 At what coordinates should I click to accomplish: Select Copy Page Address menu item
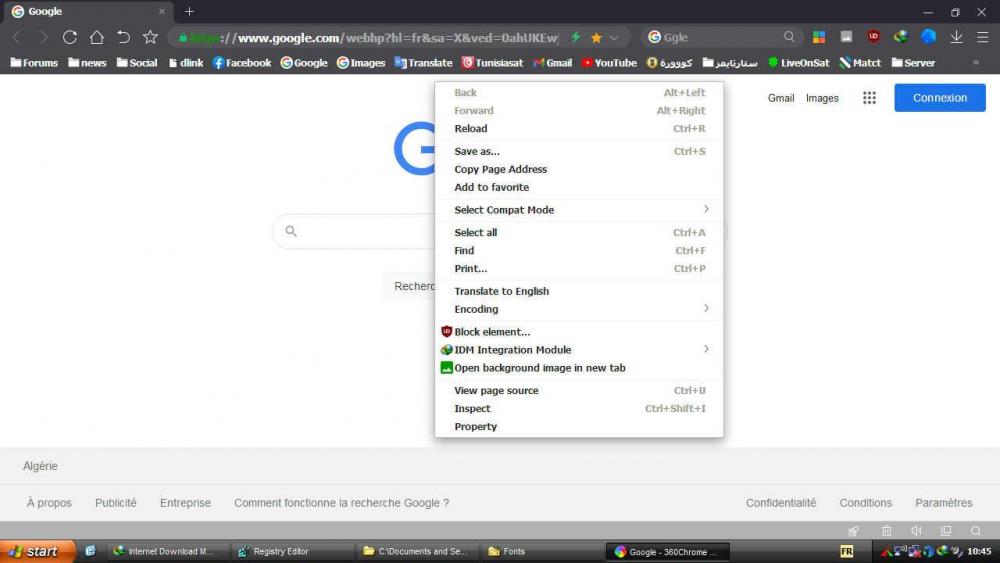pos(579,170)
